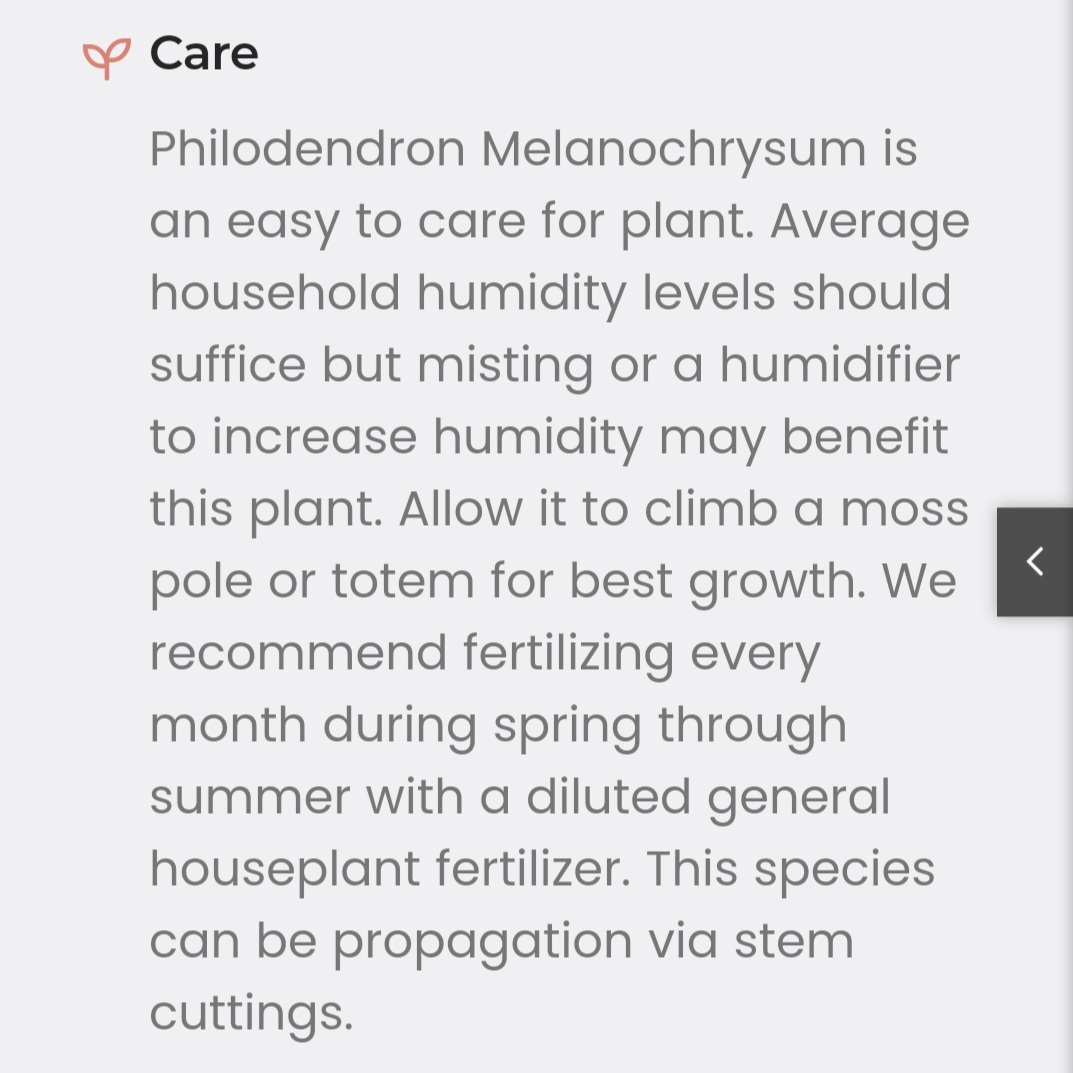The width and height of the screenshot is (1073, 1073).
Task: Select the word Melanochrysum
Action: tap(674, 149)
